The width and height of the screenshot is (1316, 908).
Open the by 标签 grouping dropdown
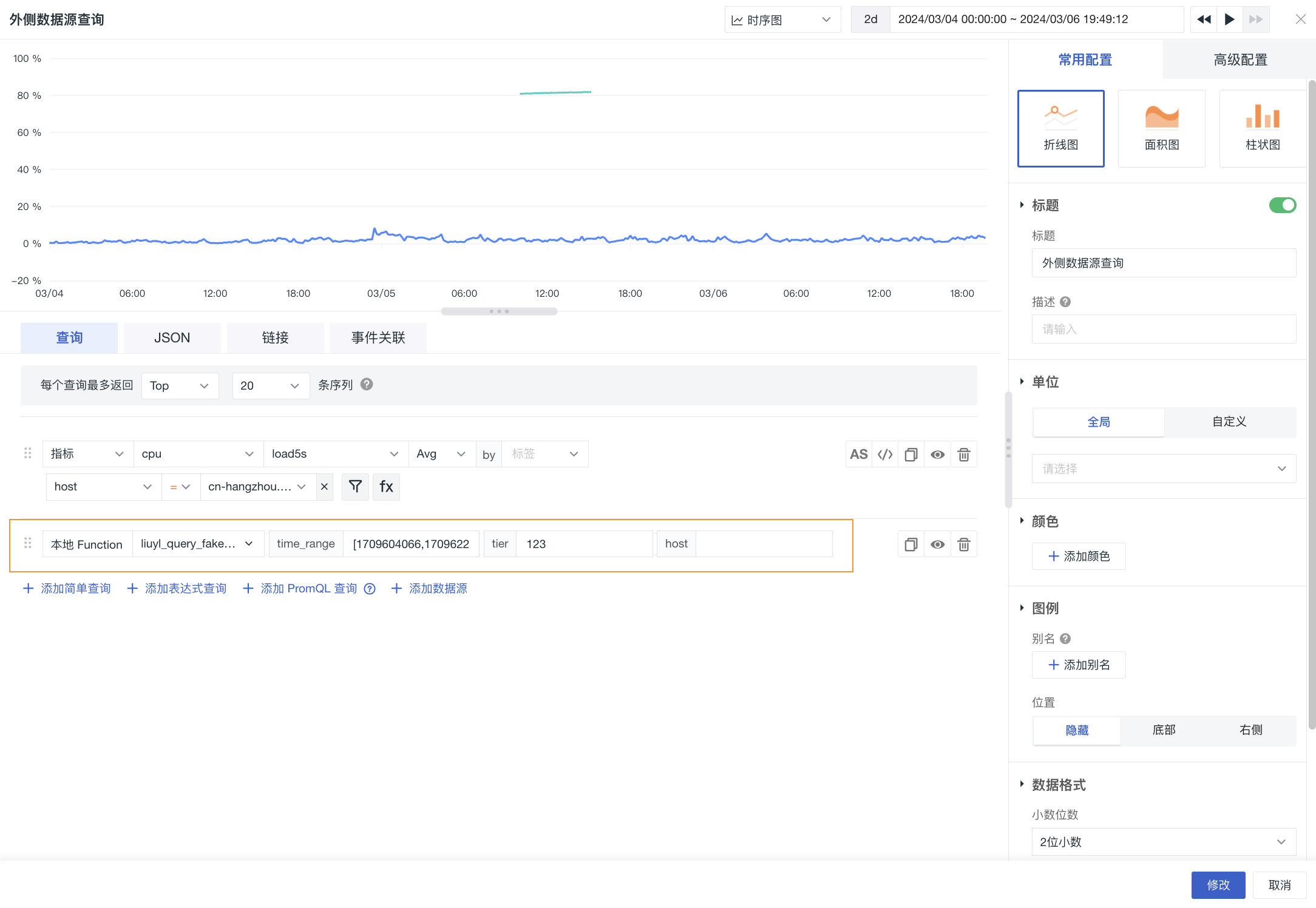[545, 454]
